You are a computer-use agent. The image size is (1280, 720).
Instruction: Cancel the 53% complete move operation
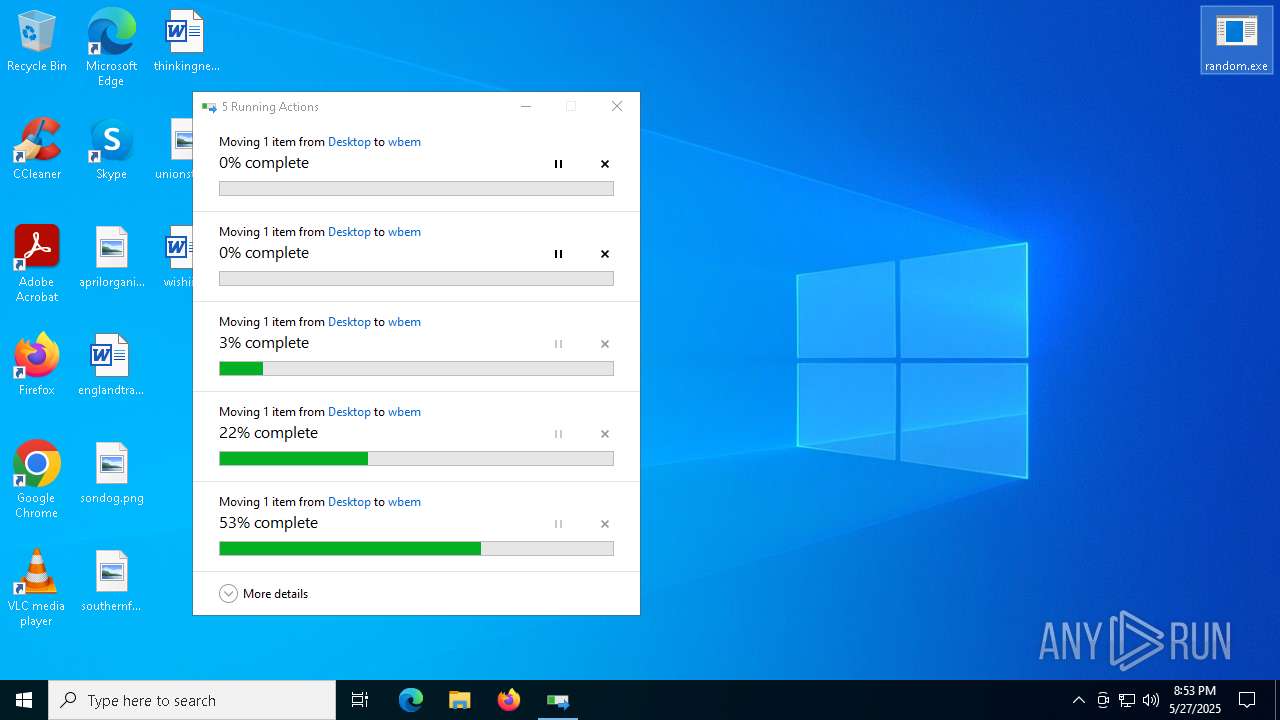pos(604,524)
